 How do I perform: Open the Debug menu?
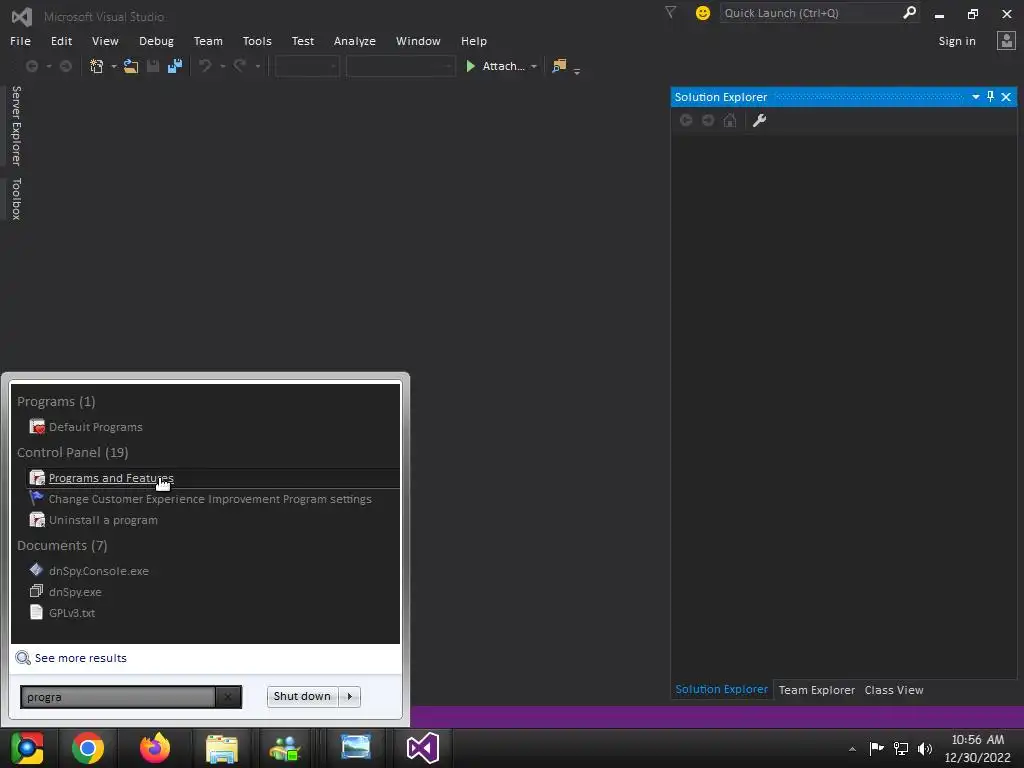(x=156, y=41)
